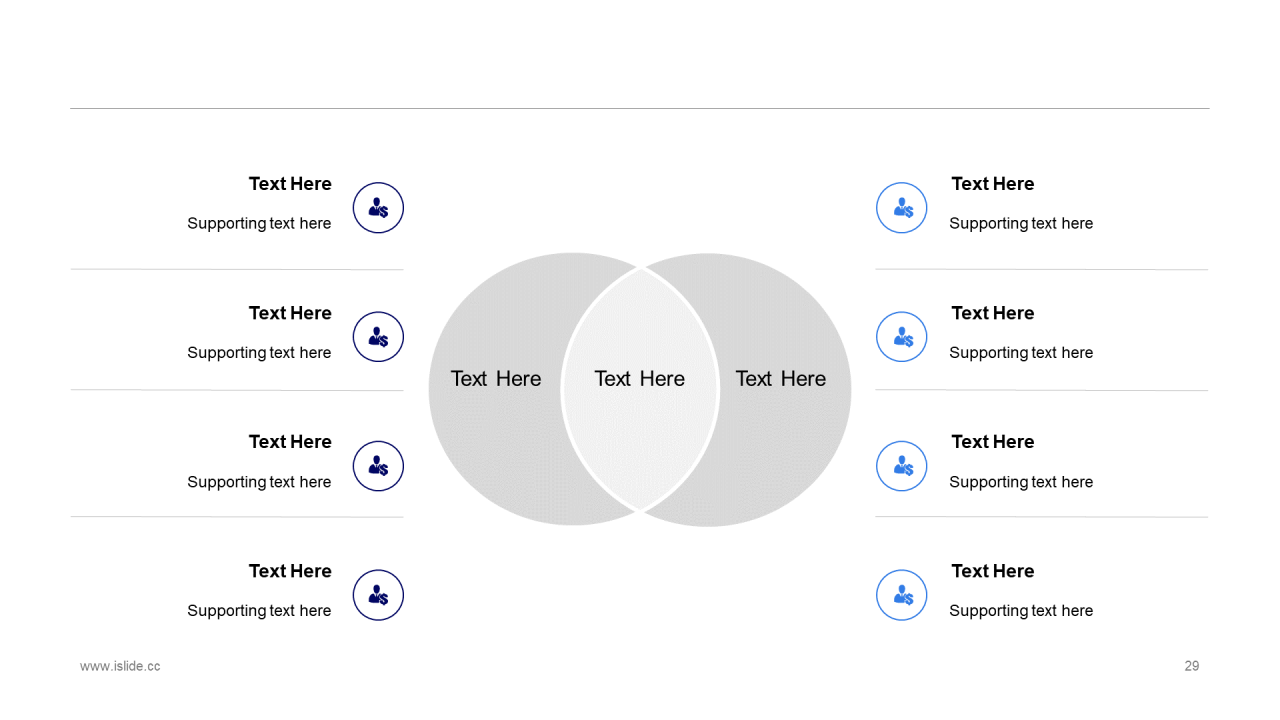Click the bottom 'Supporting text here' line in left column

(x=259, y=611)
